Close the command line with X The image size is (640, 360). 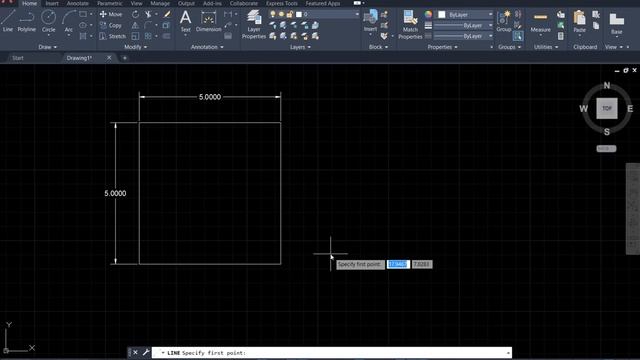click(135, 352)
